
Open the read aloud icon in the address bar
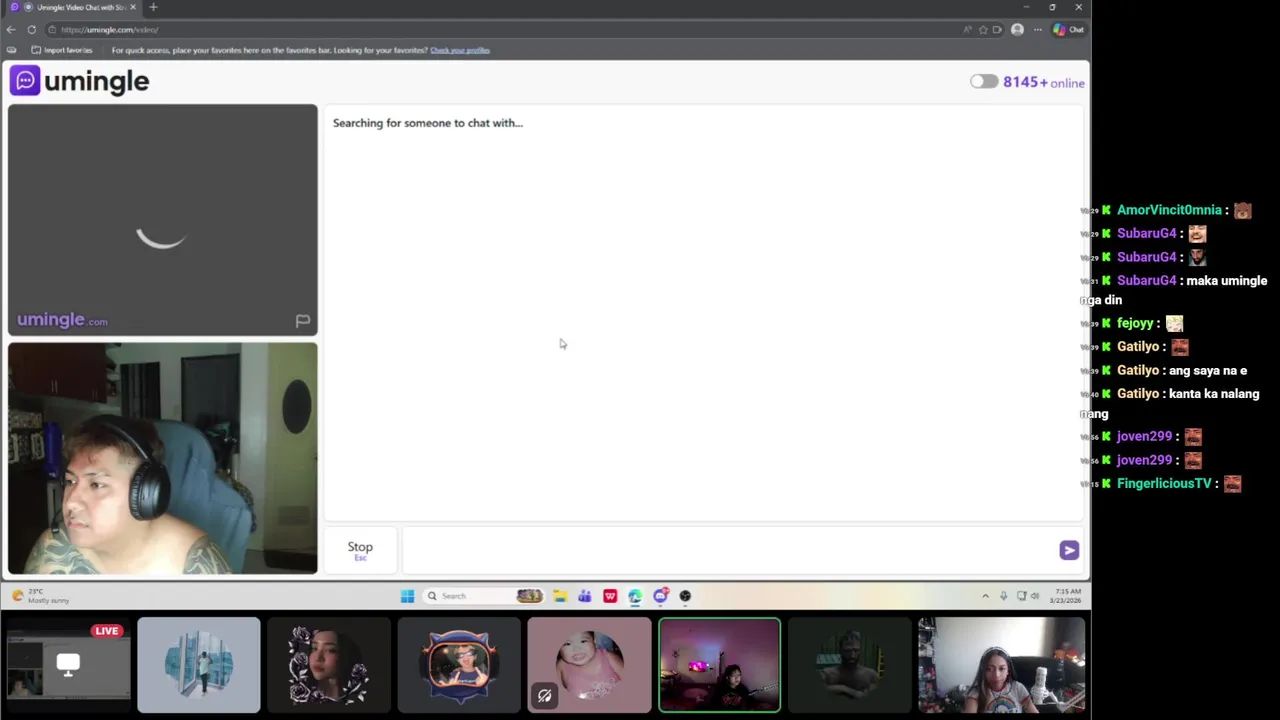point(967,30)
